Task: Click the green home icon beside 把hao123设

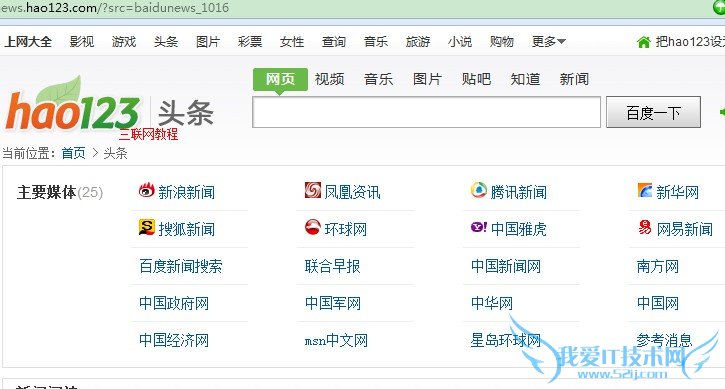Action: 643,42
